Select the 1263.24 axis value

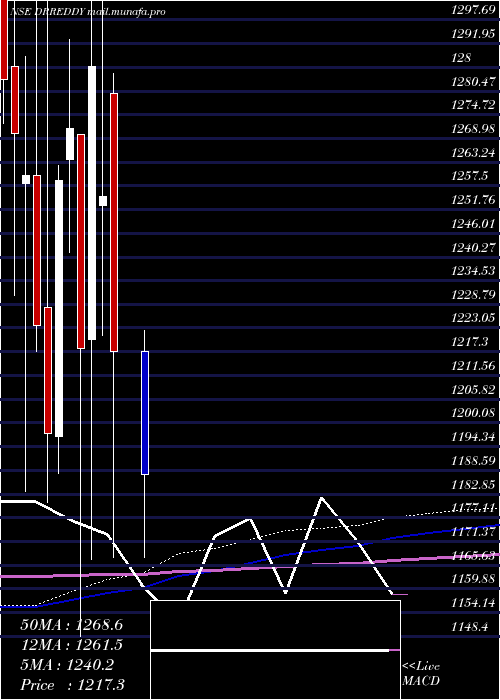[x=473, y=153]
